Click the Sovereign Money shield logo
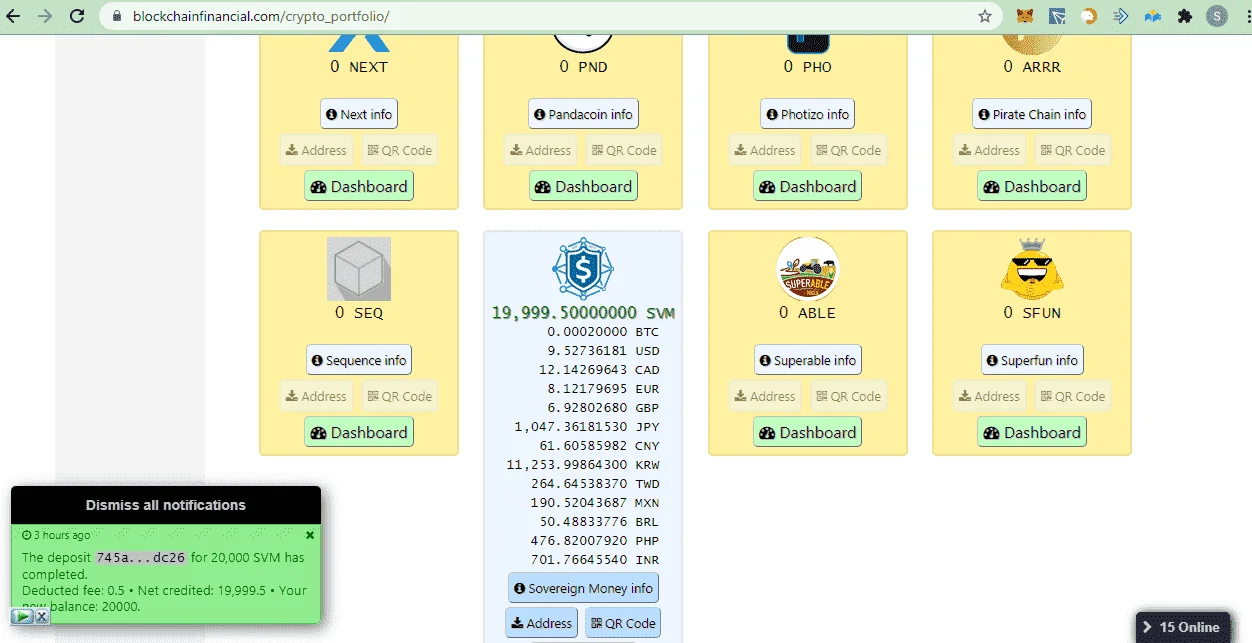 pos(583,269)
